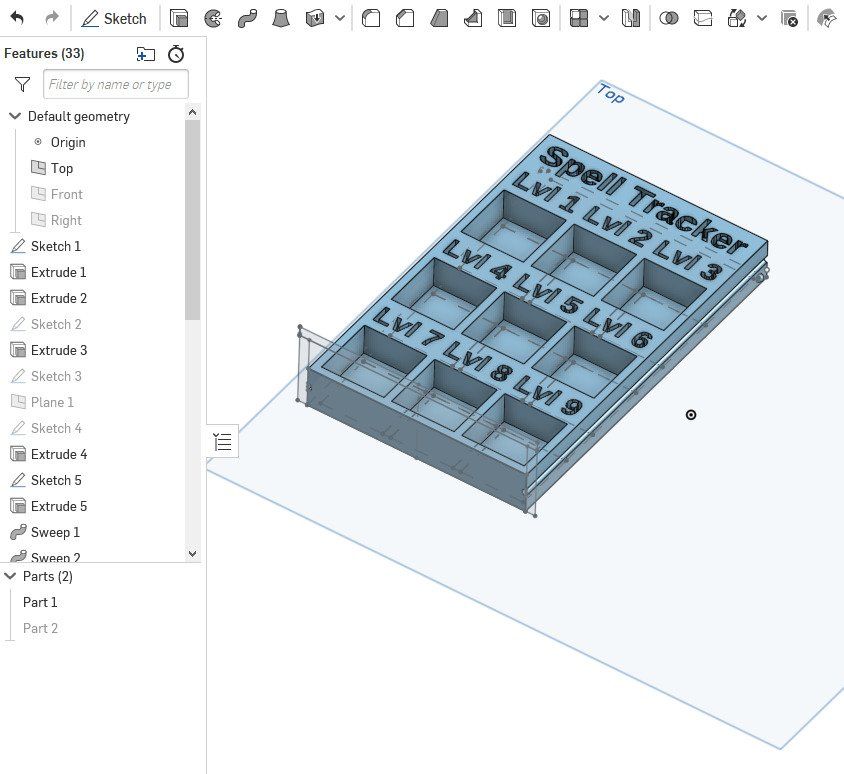Click the feature filter funnel icon
The image size is (844, 774).
22,85
